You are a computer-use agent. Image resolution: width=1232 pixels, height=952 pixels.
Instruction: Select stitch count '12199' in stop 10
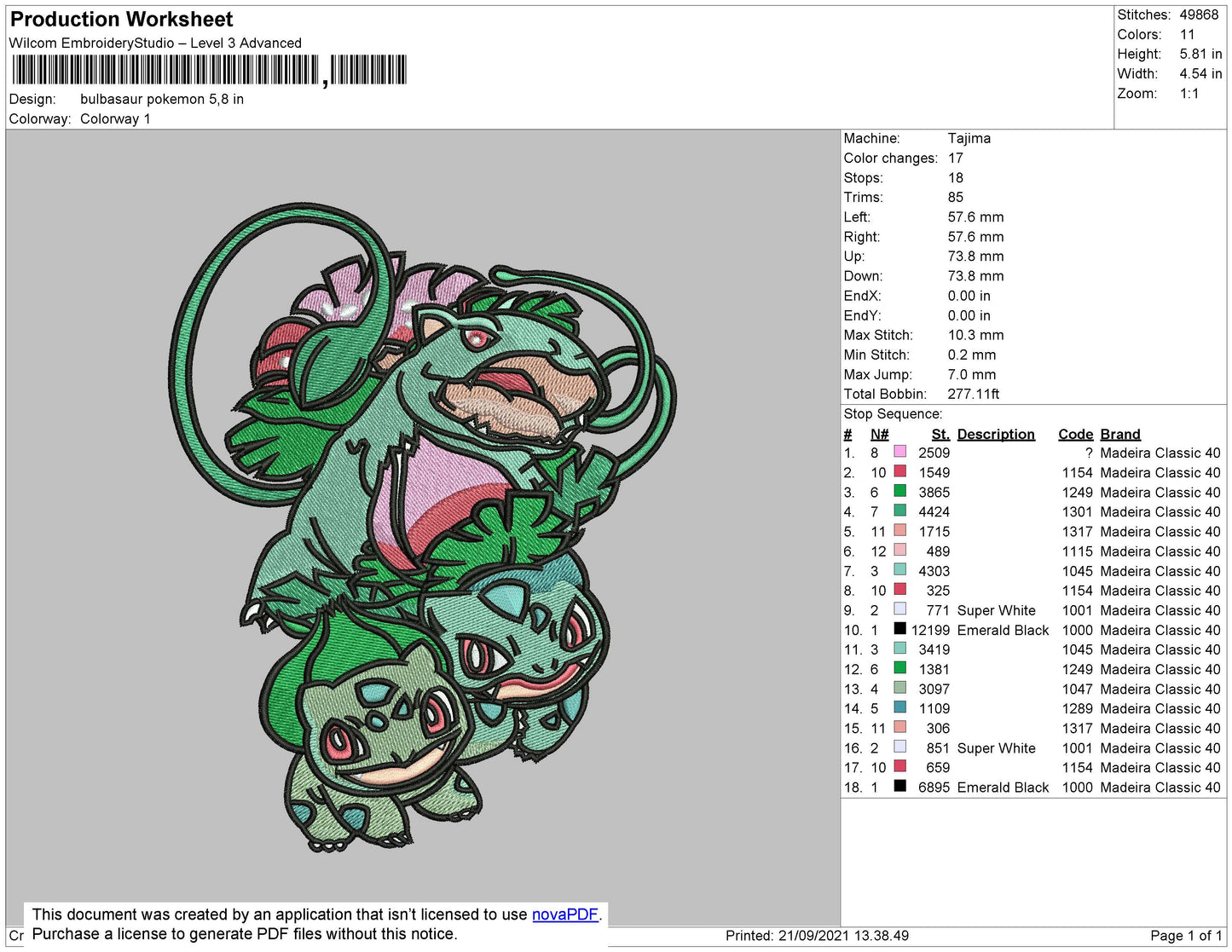click(930, 630)
